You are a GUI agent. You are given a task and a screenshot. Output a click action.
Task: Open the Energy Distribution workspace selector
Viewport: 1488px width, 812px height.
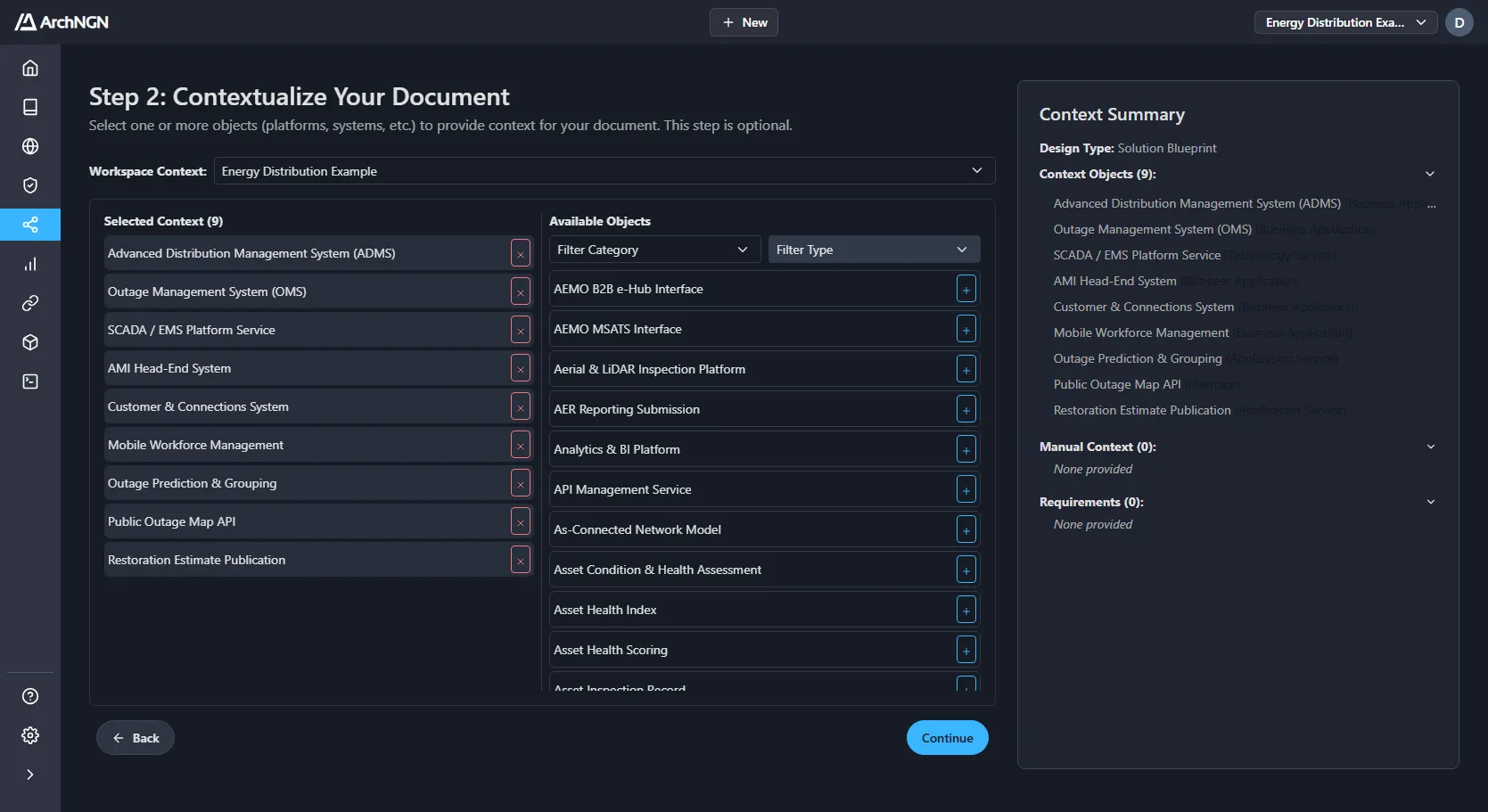(1345, 22)
